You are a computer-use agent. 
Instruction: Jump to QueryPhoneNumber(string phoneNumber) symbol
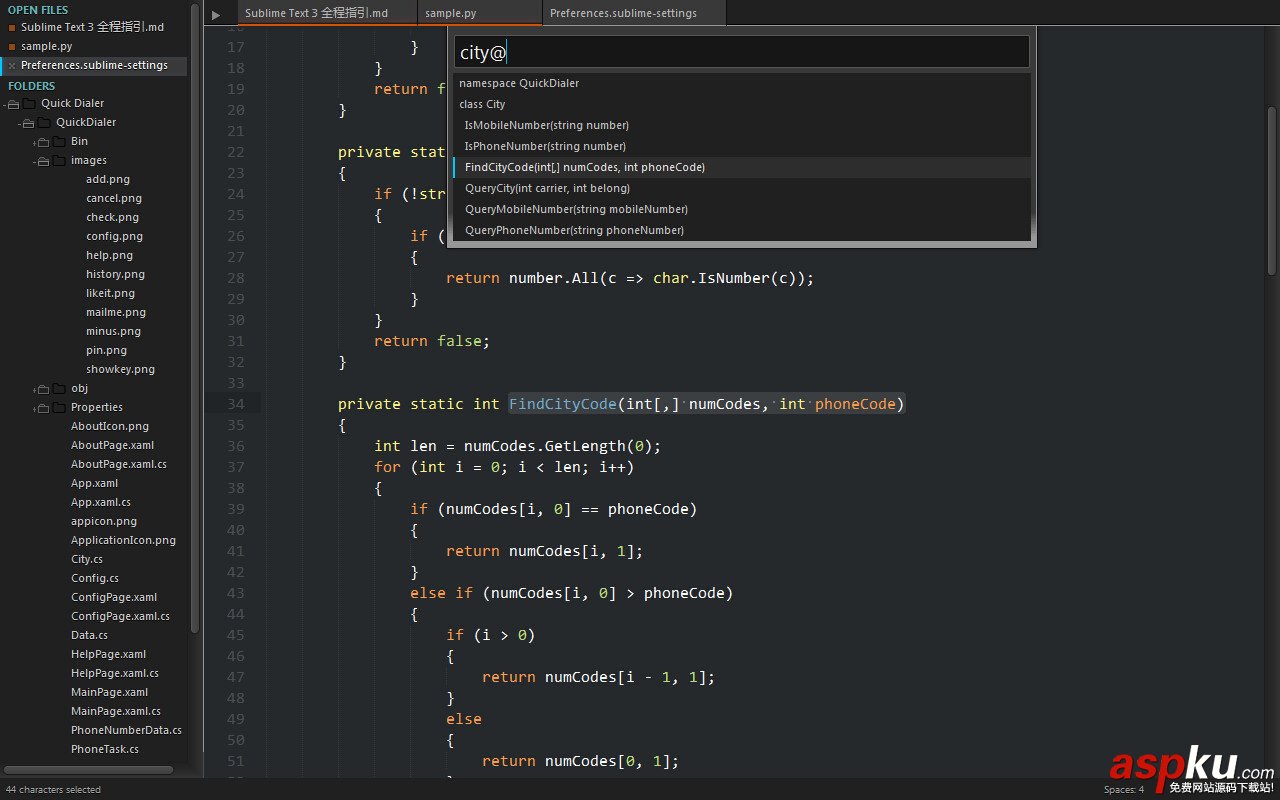point(742,230)
